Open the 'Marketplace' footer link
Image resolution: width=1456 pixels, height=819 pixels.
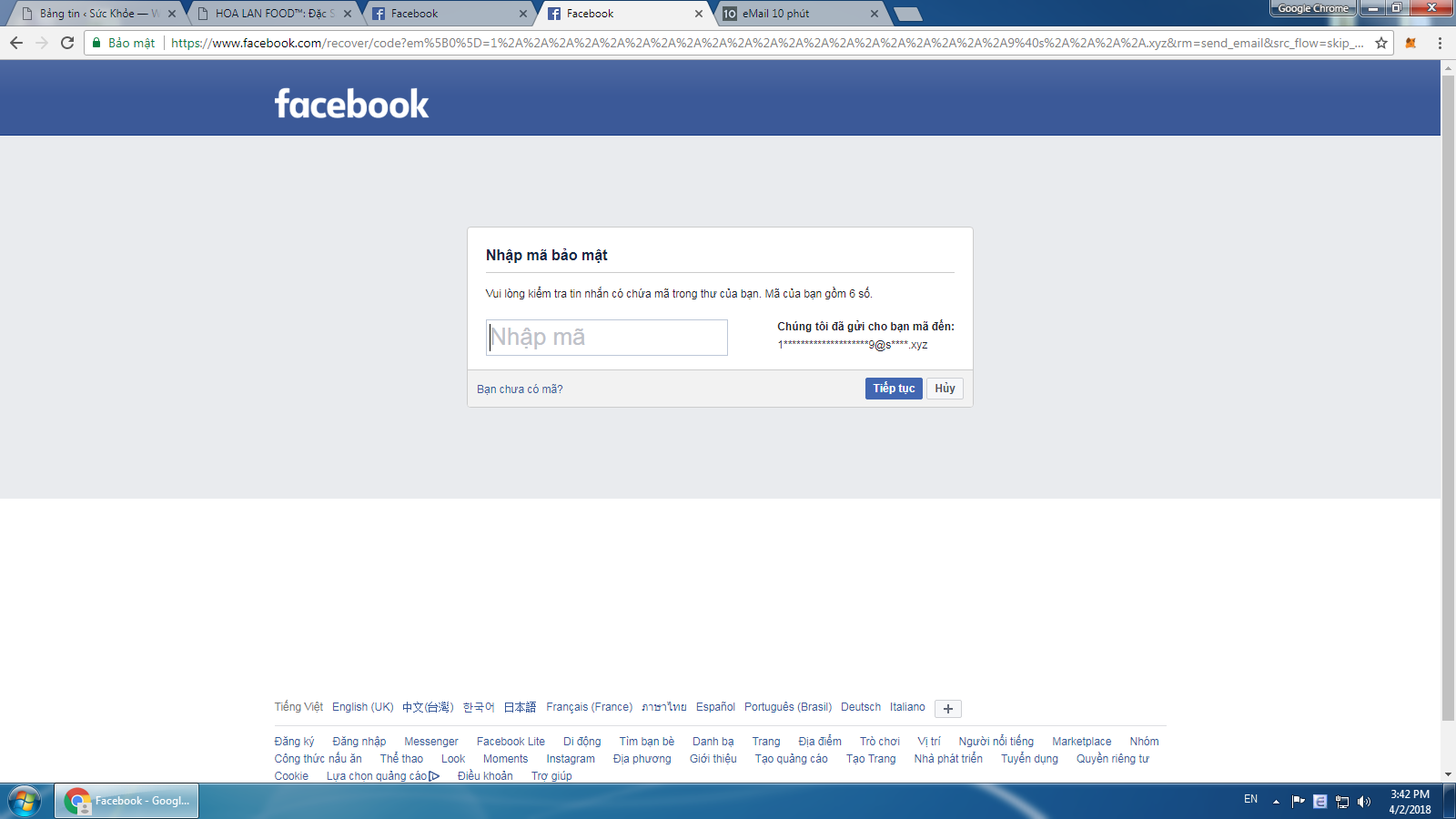(1082, 742)
